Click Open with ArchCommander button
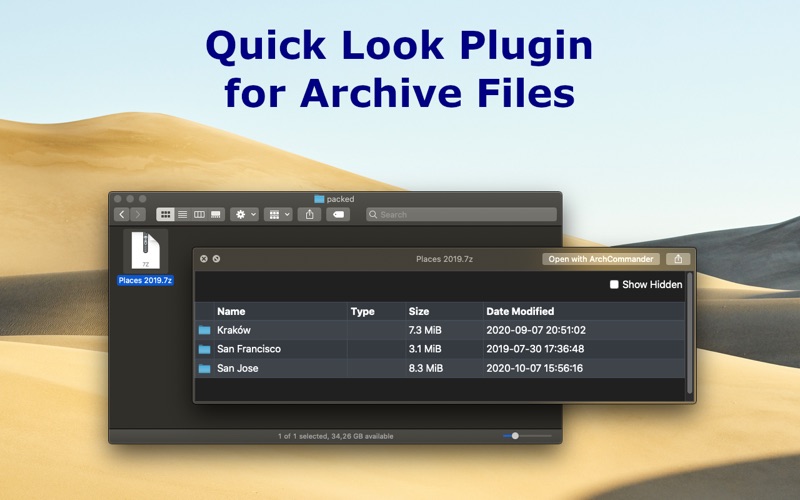The width and height of the screenshot is (800, 500). coord(601,259)
